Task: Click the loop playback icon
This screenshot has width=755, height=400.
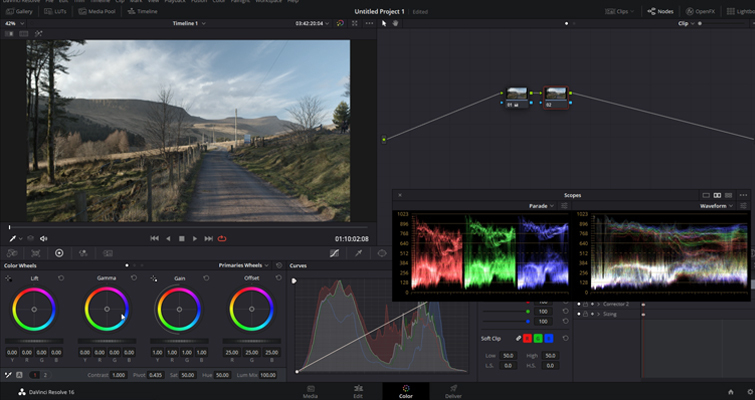Action: point(222,238)
